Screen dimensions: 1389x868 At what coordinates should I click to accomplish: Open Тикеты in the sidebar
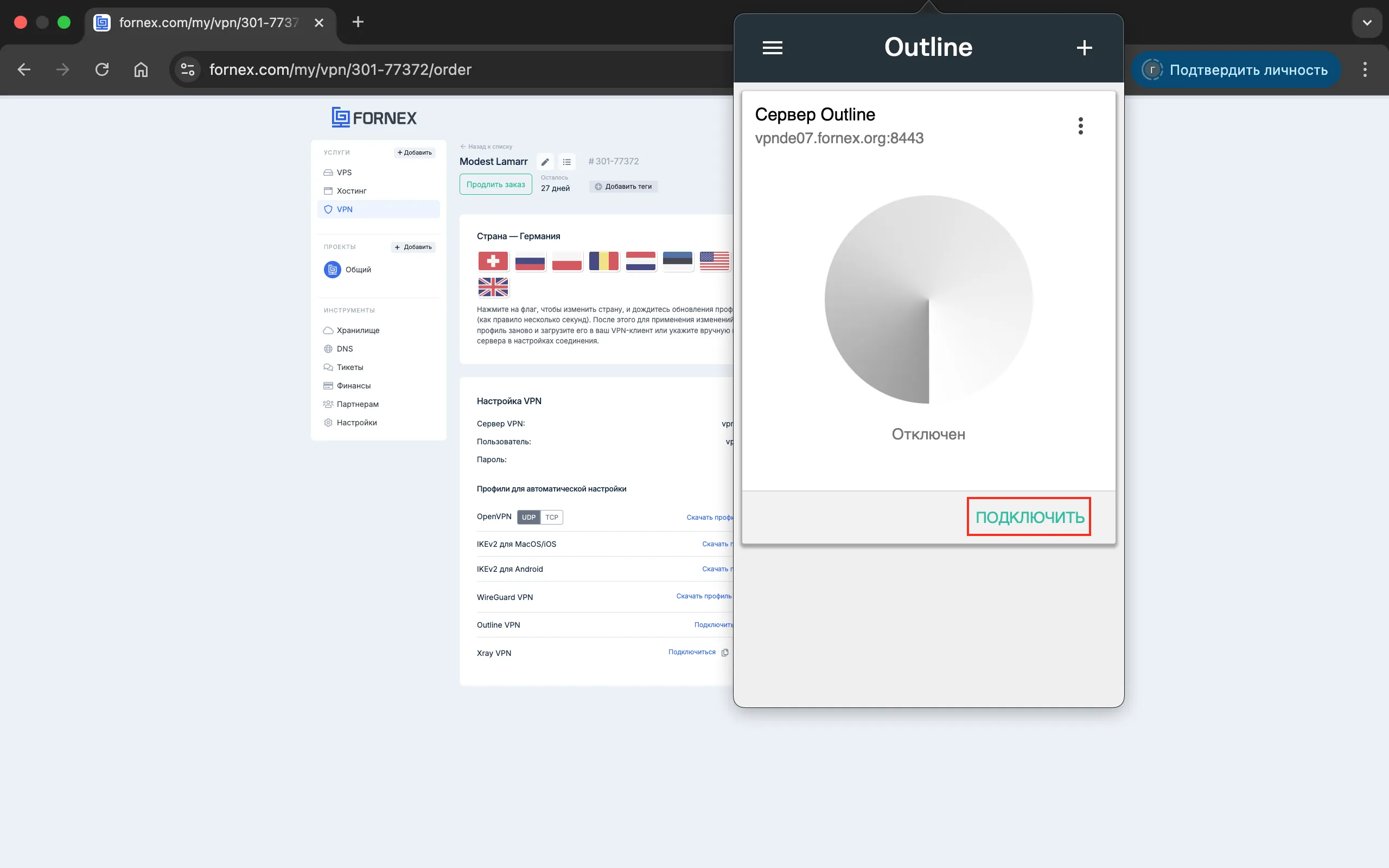(x=343, y=367)
